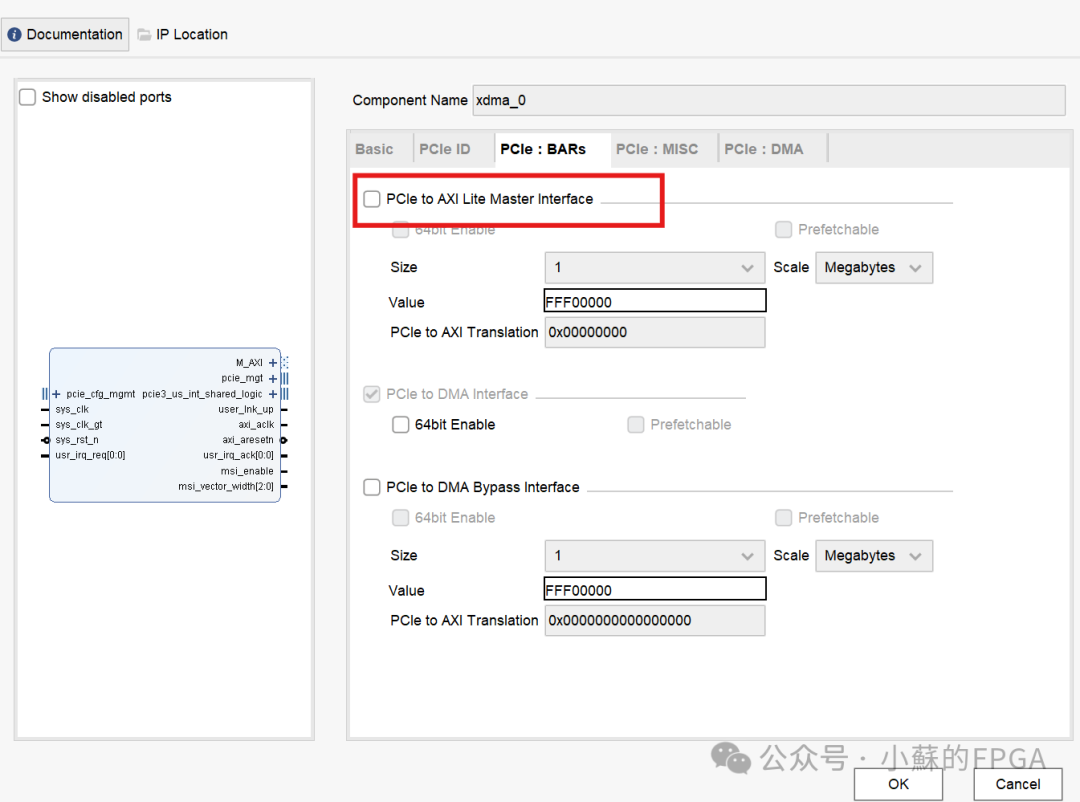Expand the pcie_cfg_mgmt port plus icon

[56, 394]
